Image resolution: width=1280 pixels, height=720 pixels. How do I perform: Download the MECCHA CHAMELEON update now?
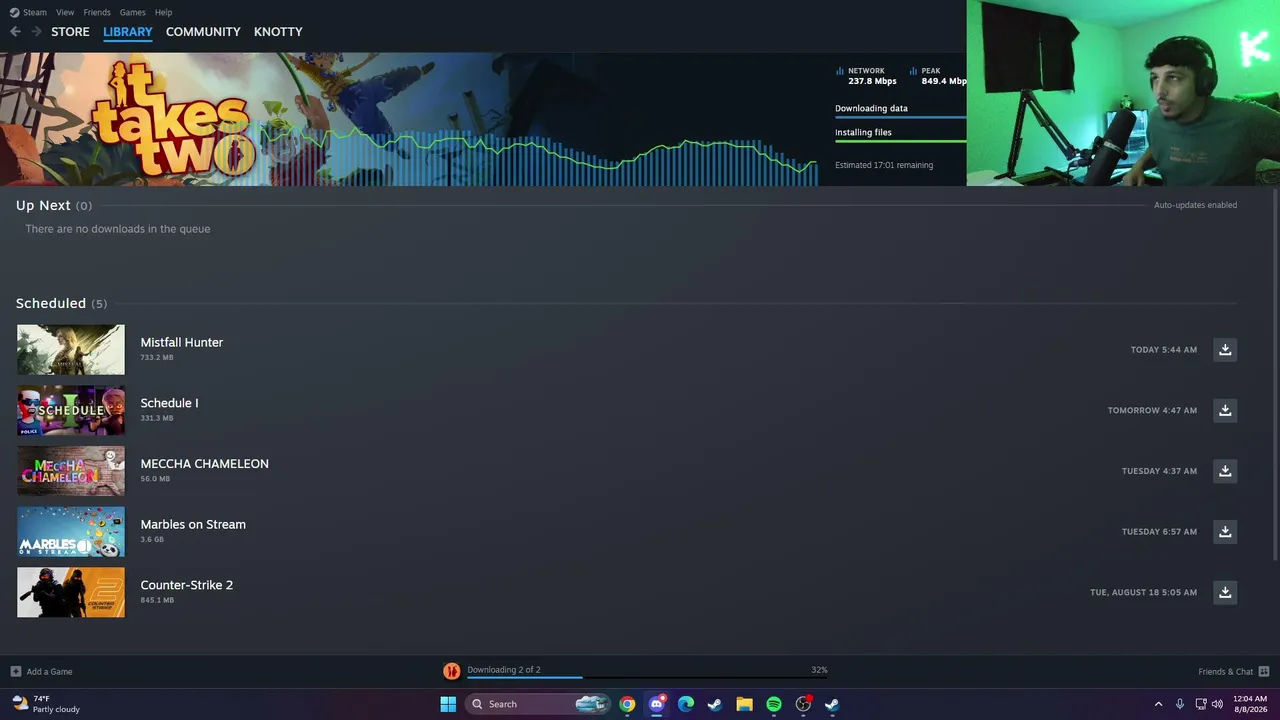click(1225, 471)
